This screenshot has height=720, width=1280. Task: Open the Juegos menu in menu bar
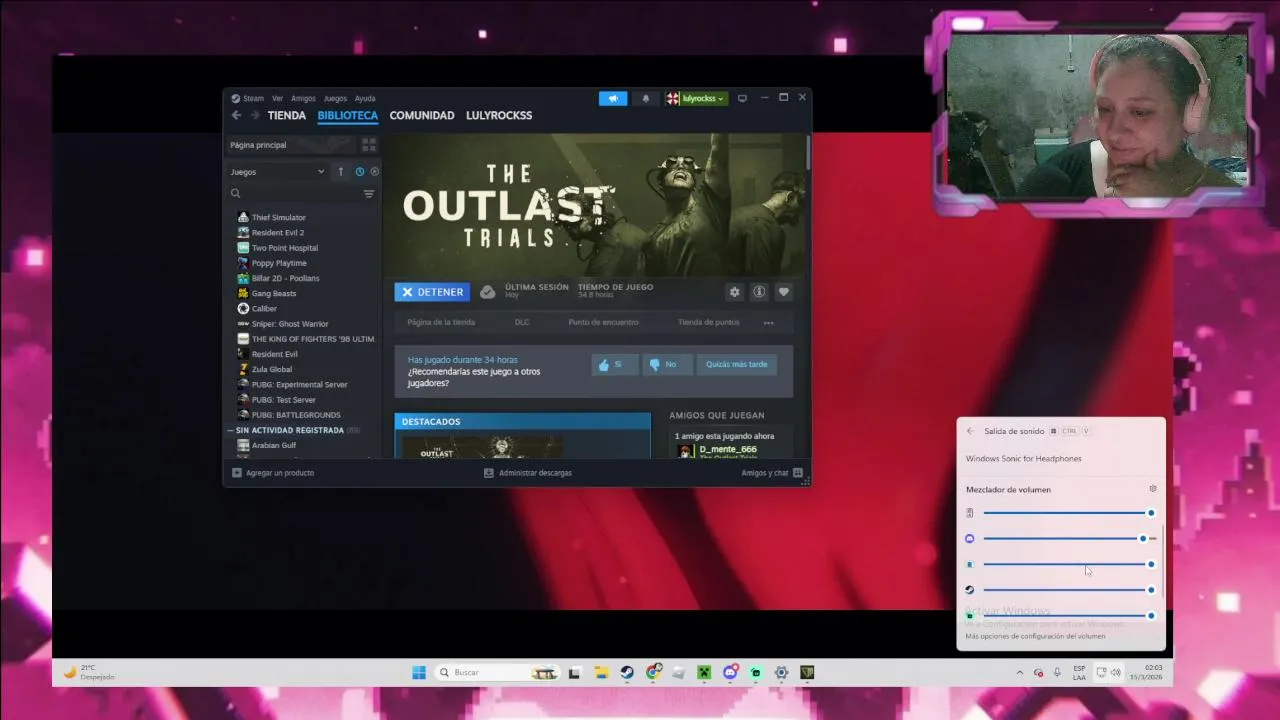click(x=335, y=98)
